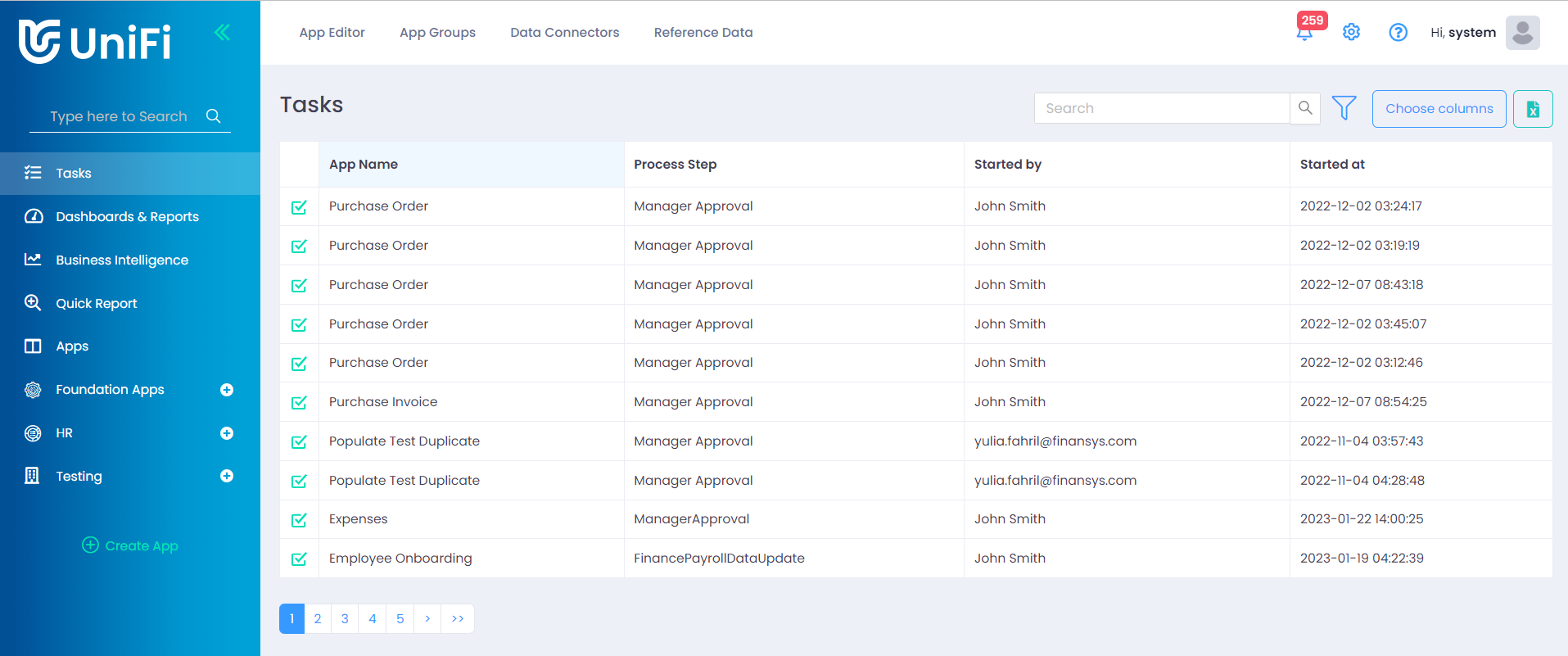
Task: Go to page 5
Action: [400, 618]
